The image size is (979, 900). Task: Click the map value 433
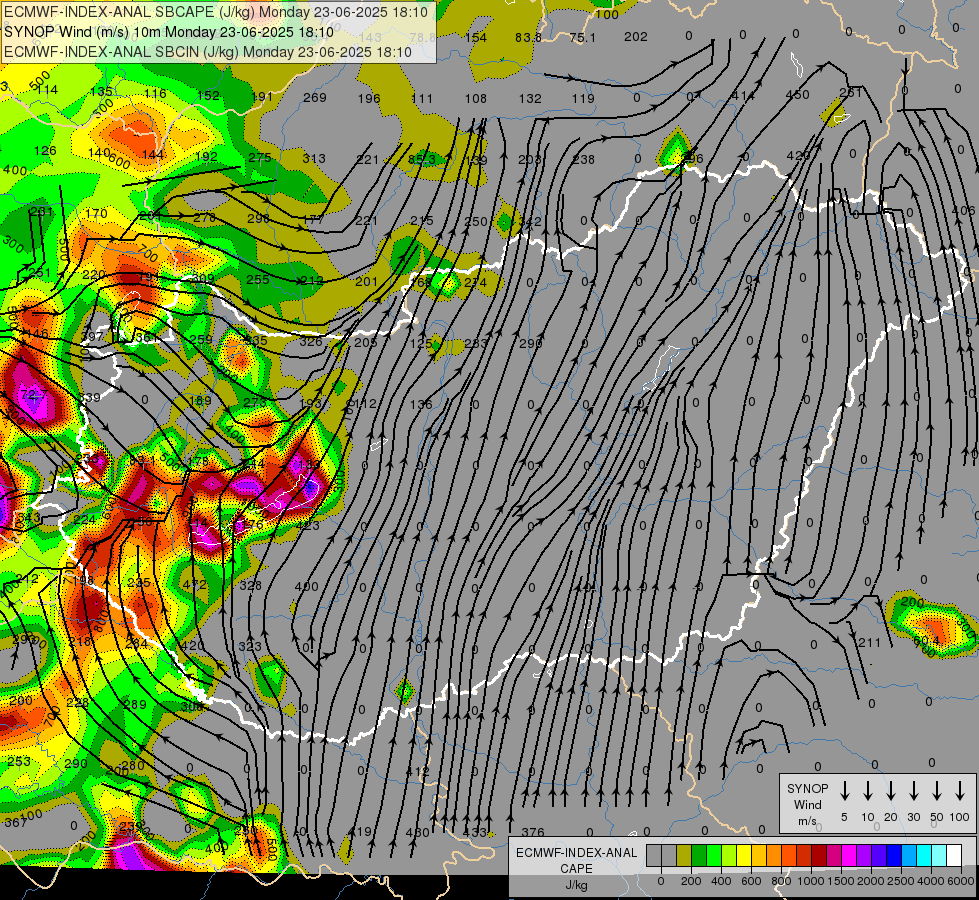[475, 832]
